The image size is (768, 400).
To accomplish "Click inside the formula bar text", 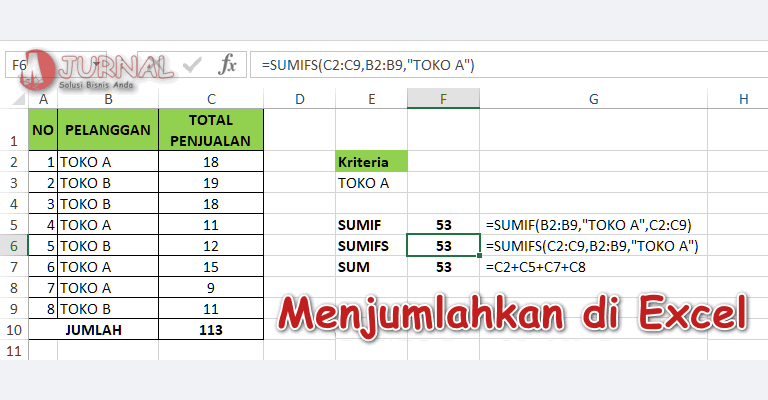I will click(x=368, y=65).
